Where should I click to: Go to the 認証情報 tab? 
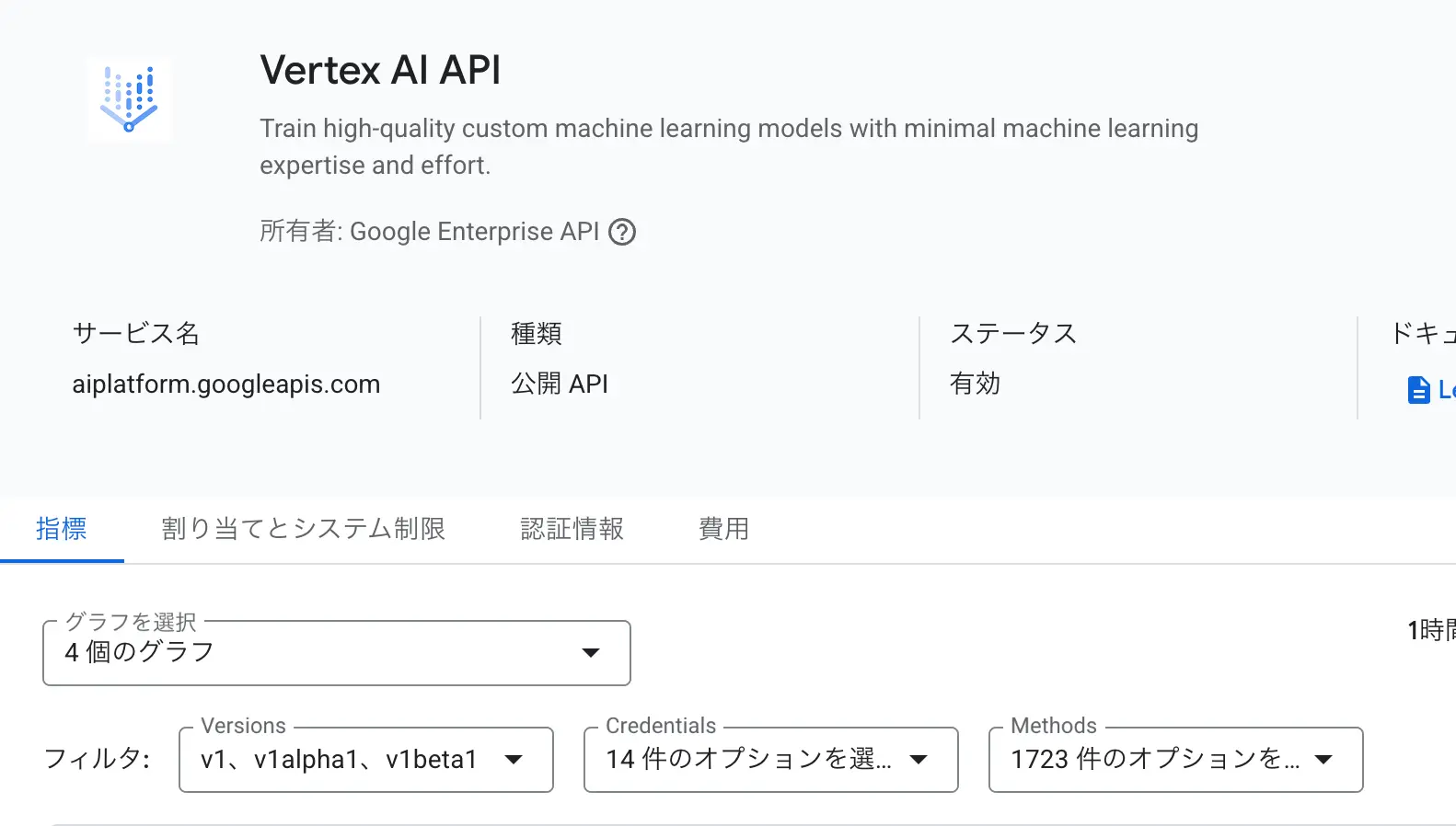pos(572,529)
